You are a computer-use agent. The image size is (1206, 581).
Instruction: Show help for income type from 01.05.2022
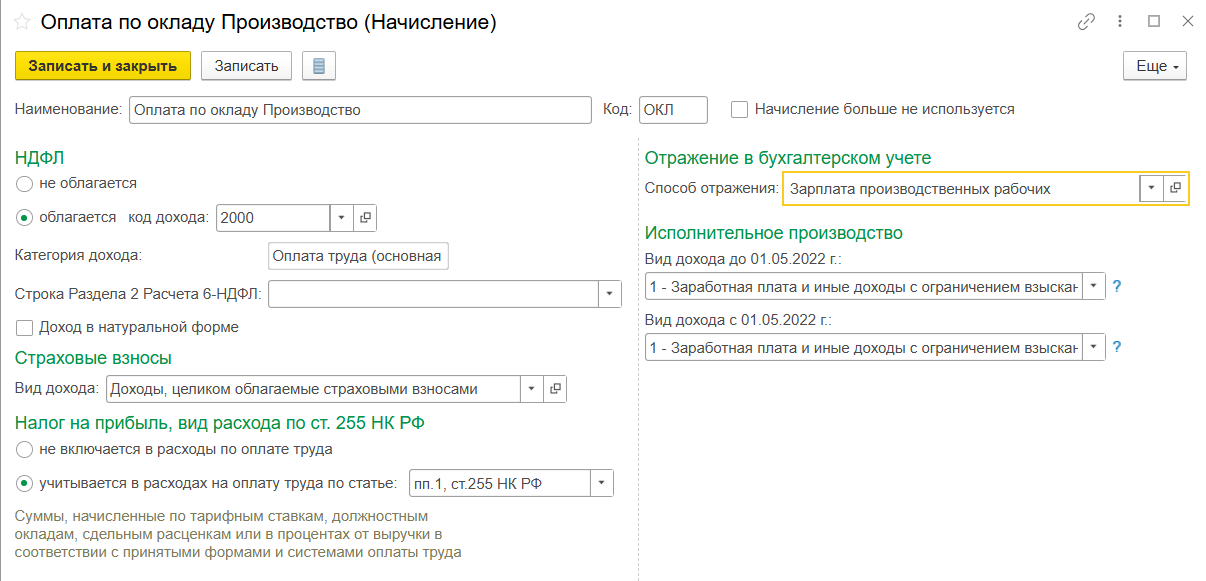(1117, 347)
